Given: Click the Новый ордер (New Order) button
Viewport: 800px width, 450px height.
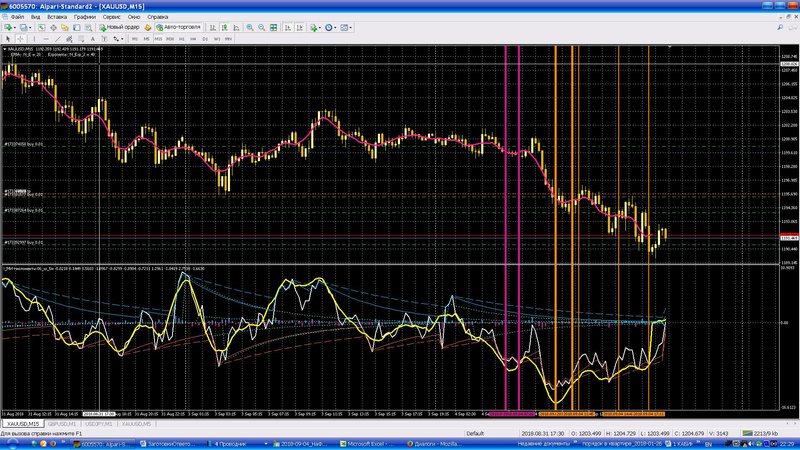Looking at the screenshot, I should 122,28.
